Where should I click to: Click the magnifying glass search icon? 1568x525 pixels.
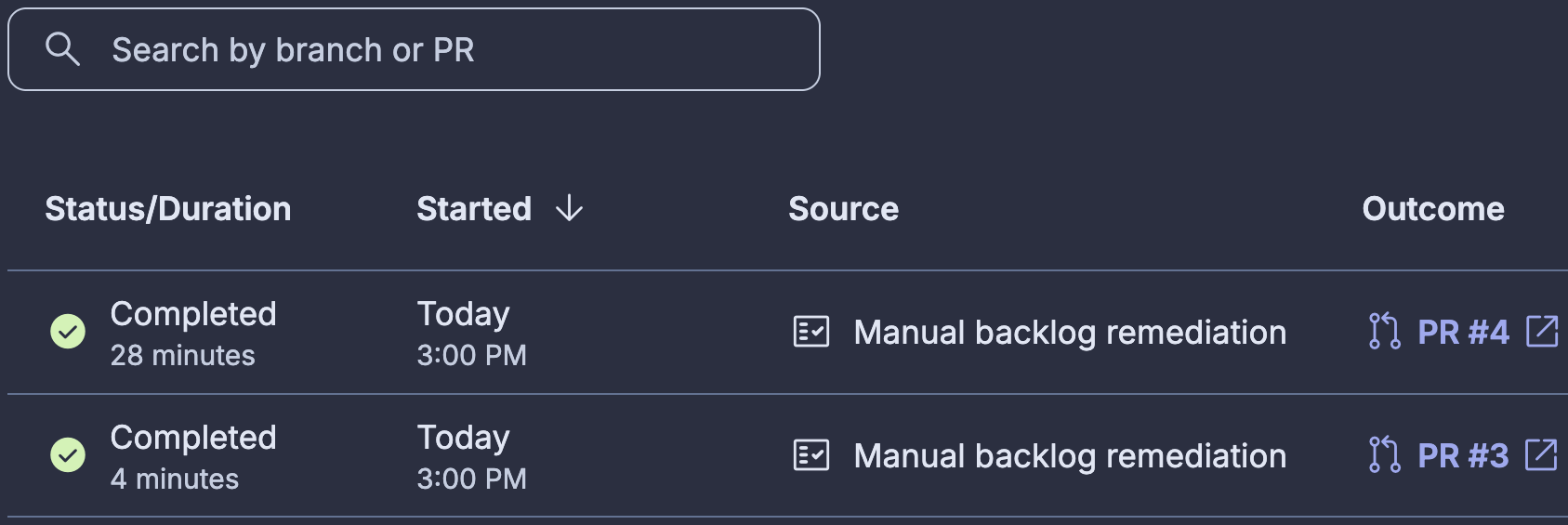coord(62,49)
